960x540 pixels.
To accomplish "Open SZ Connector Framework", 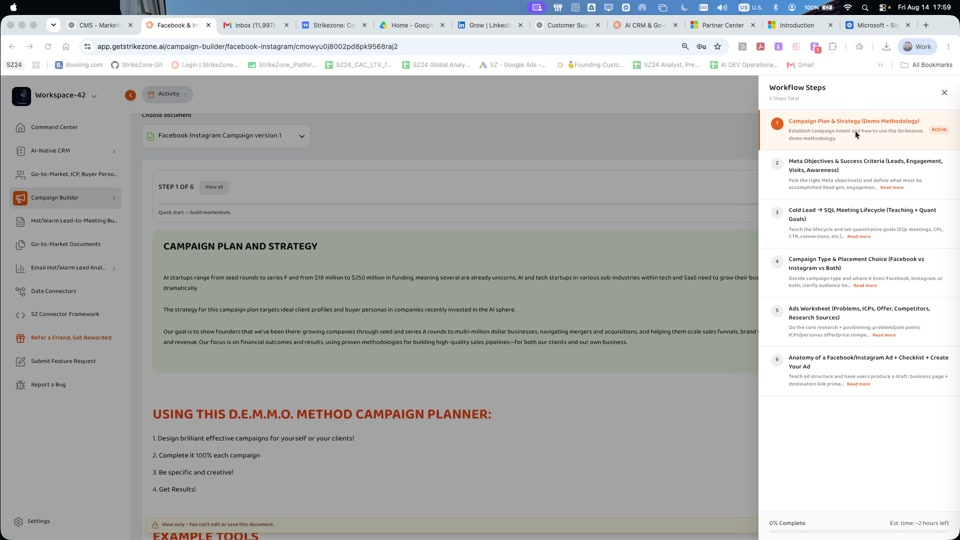I will tap(65, 314).
